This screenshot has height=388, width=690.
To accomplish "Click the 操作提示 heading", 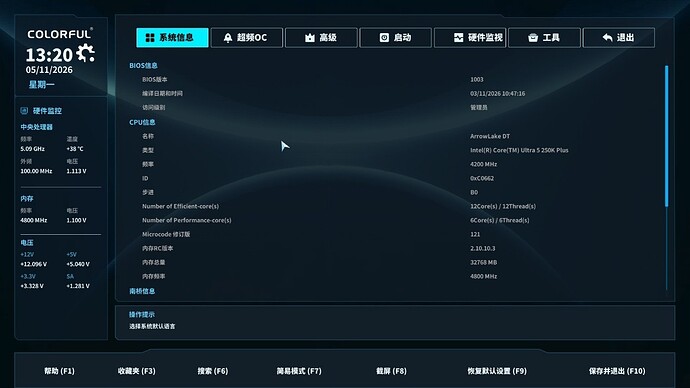I will [x=142, y=315].
